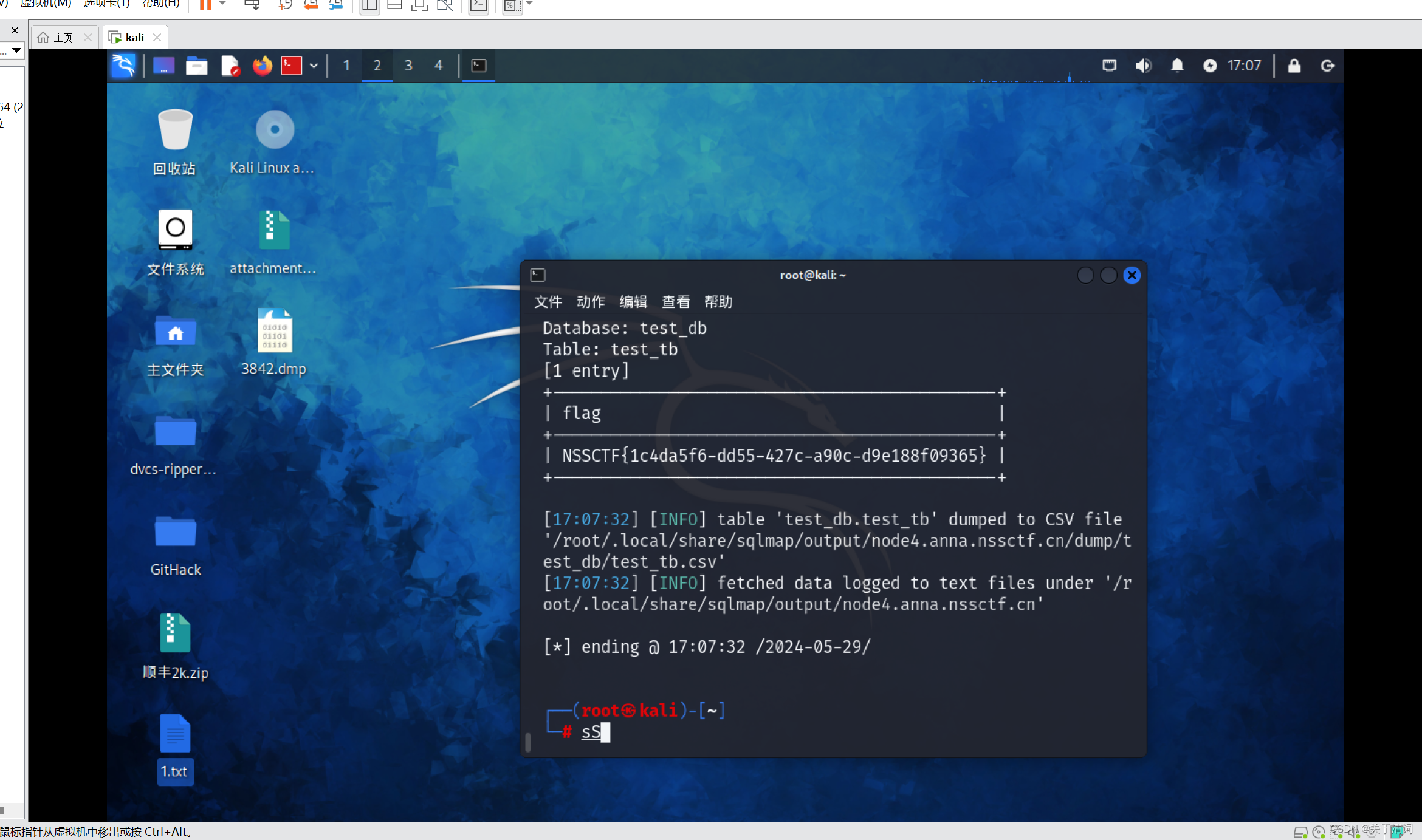Switch to workspace 1

click(346, 66)
